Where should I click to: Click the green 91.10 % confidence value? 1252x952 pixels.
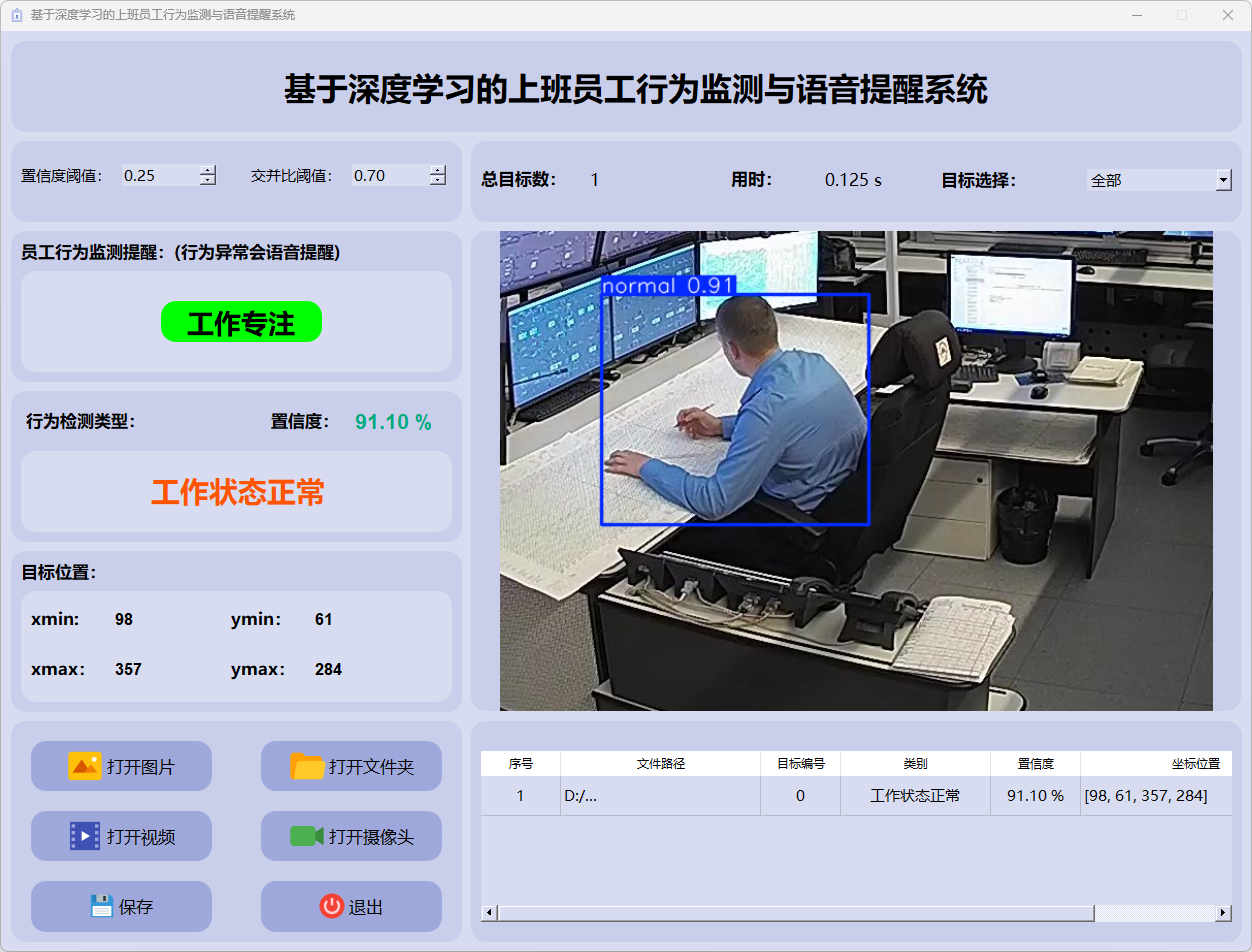tap(393, 422)
